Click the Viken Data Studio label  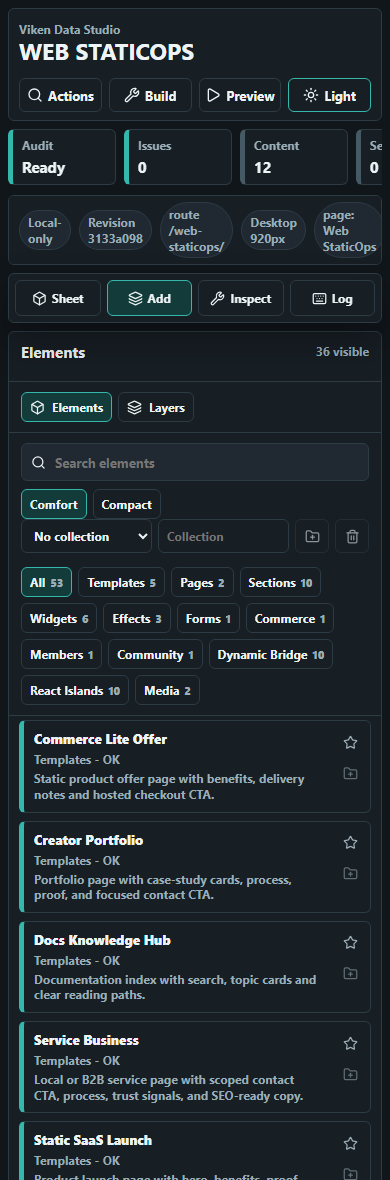(69, 30)
